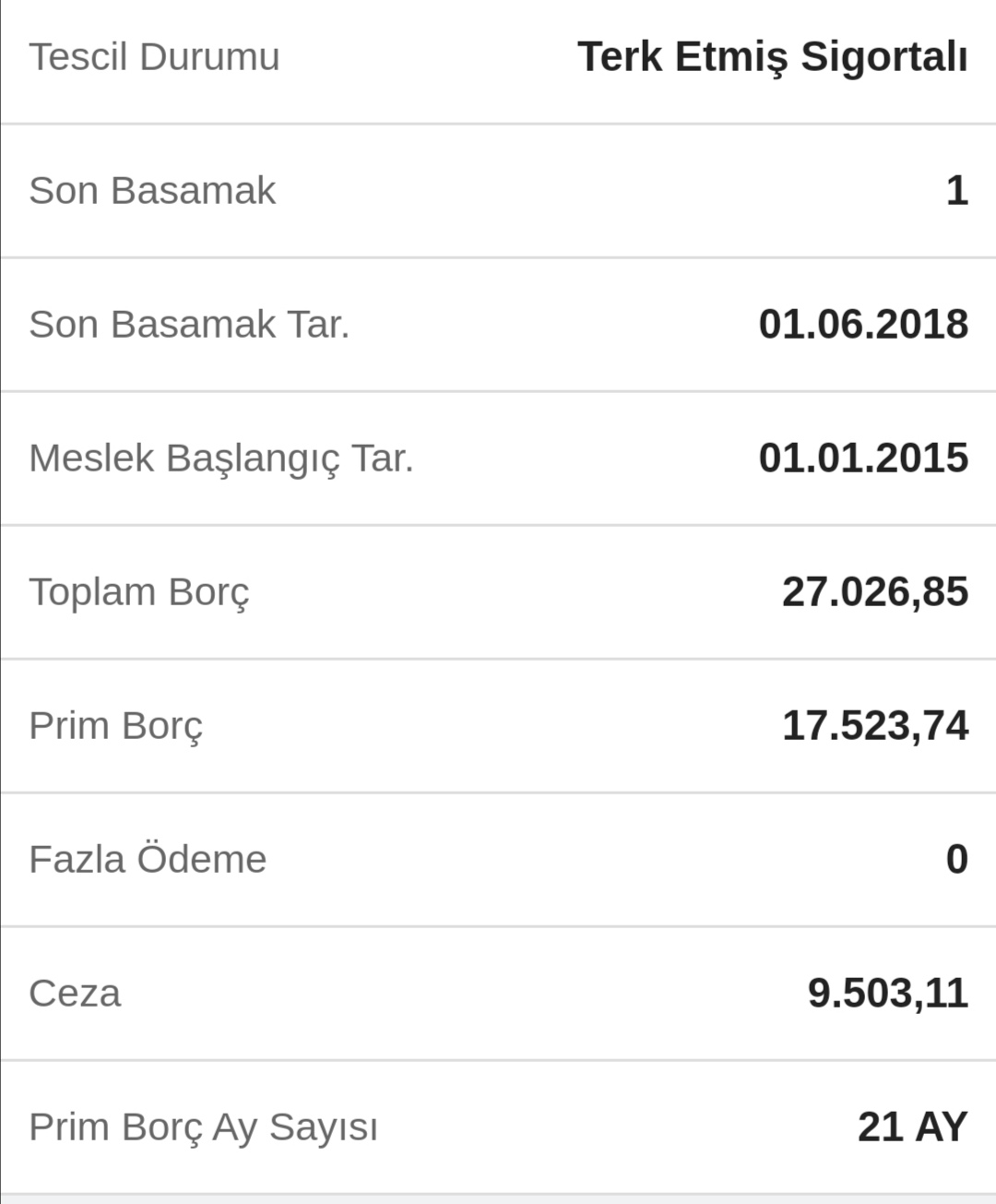Select the Terk Etmiş Sigortalı value
Image resolution: width=996 pixels, height=1204 pixels.
coord(773,57)
